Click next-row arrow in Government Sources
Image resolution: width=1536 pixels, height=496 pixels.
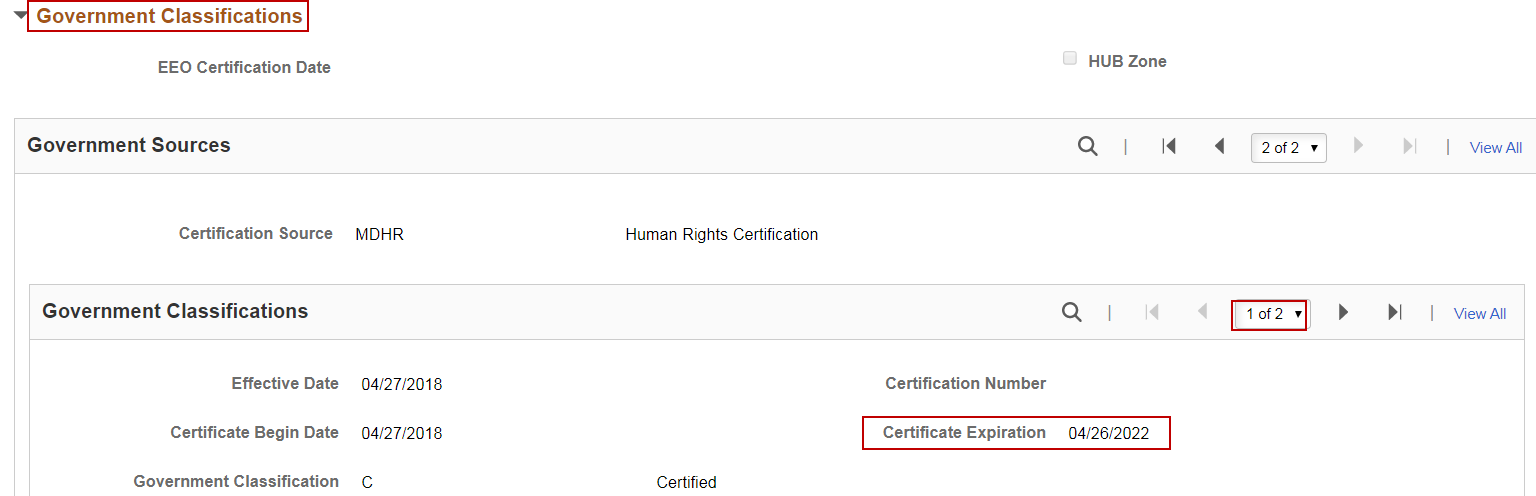pyautogui.click(x=1358, y=146)
